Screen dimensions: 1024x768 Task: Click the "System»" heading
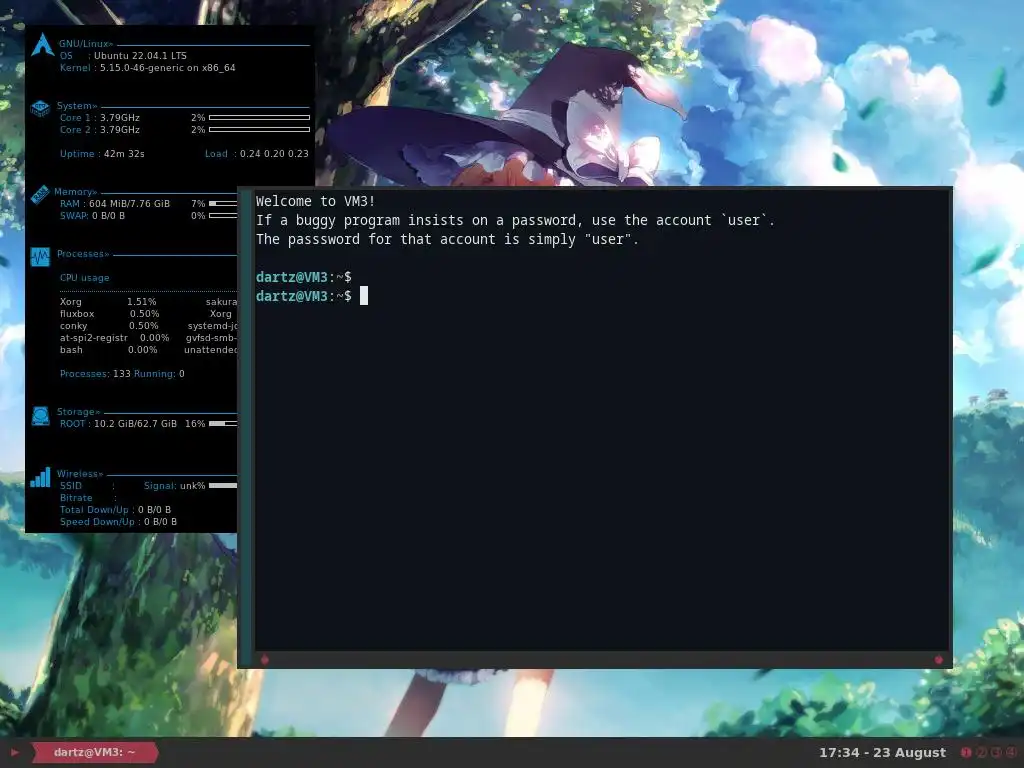[x=77, y=106]
